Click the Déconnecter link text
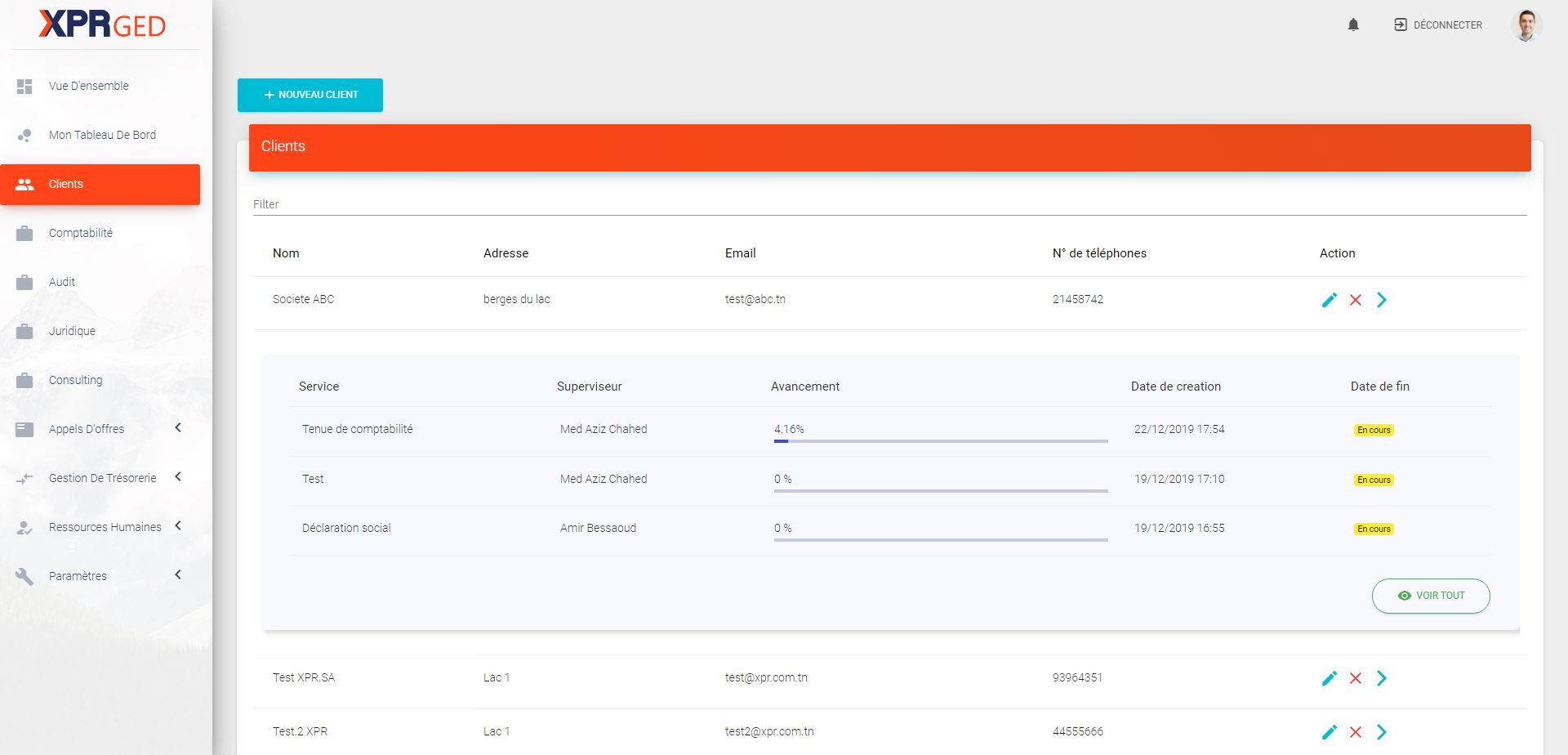The width and height of the screenshot is (1568, 755). tap(1448, 25)
